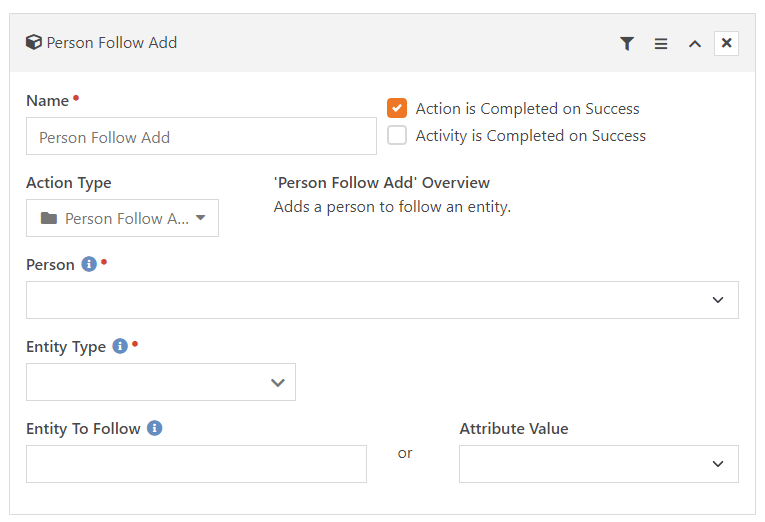
Task: Click folder icon in Action Type picker
Action: [48, 219]
